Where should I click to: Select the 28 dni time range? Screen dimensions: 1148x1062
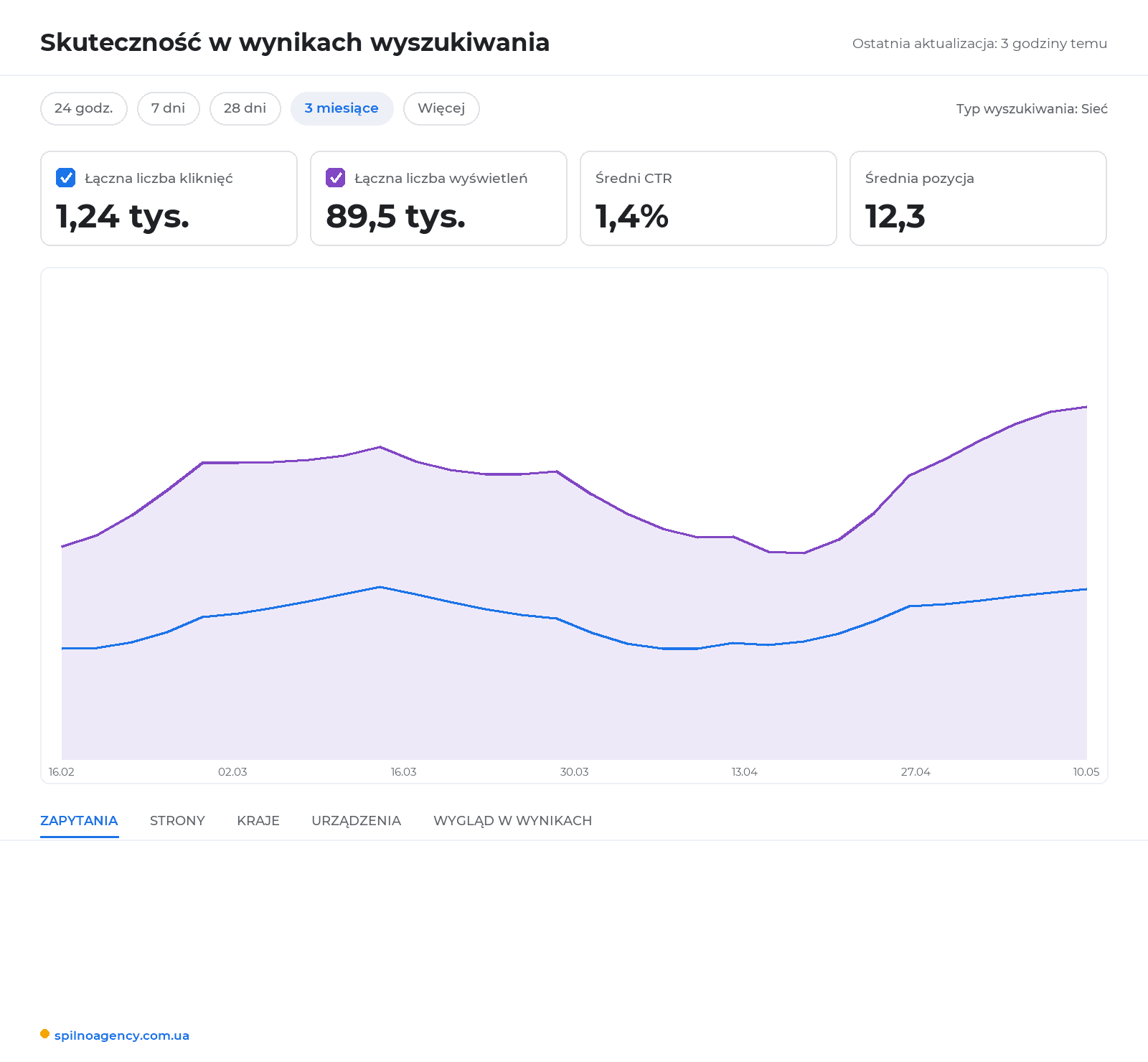point(245,108)
